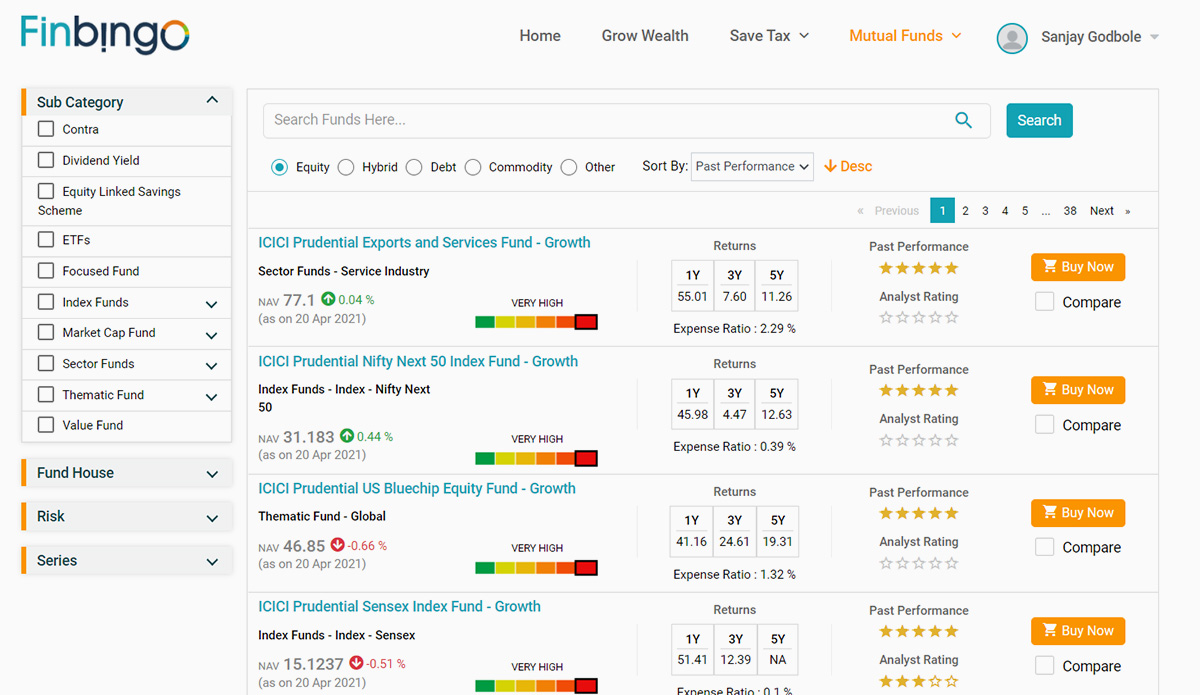
Task: Tick the Focused Fund checkbox
Action: click(x=46, y=271)
